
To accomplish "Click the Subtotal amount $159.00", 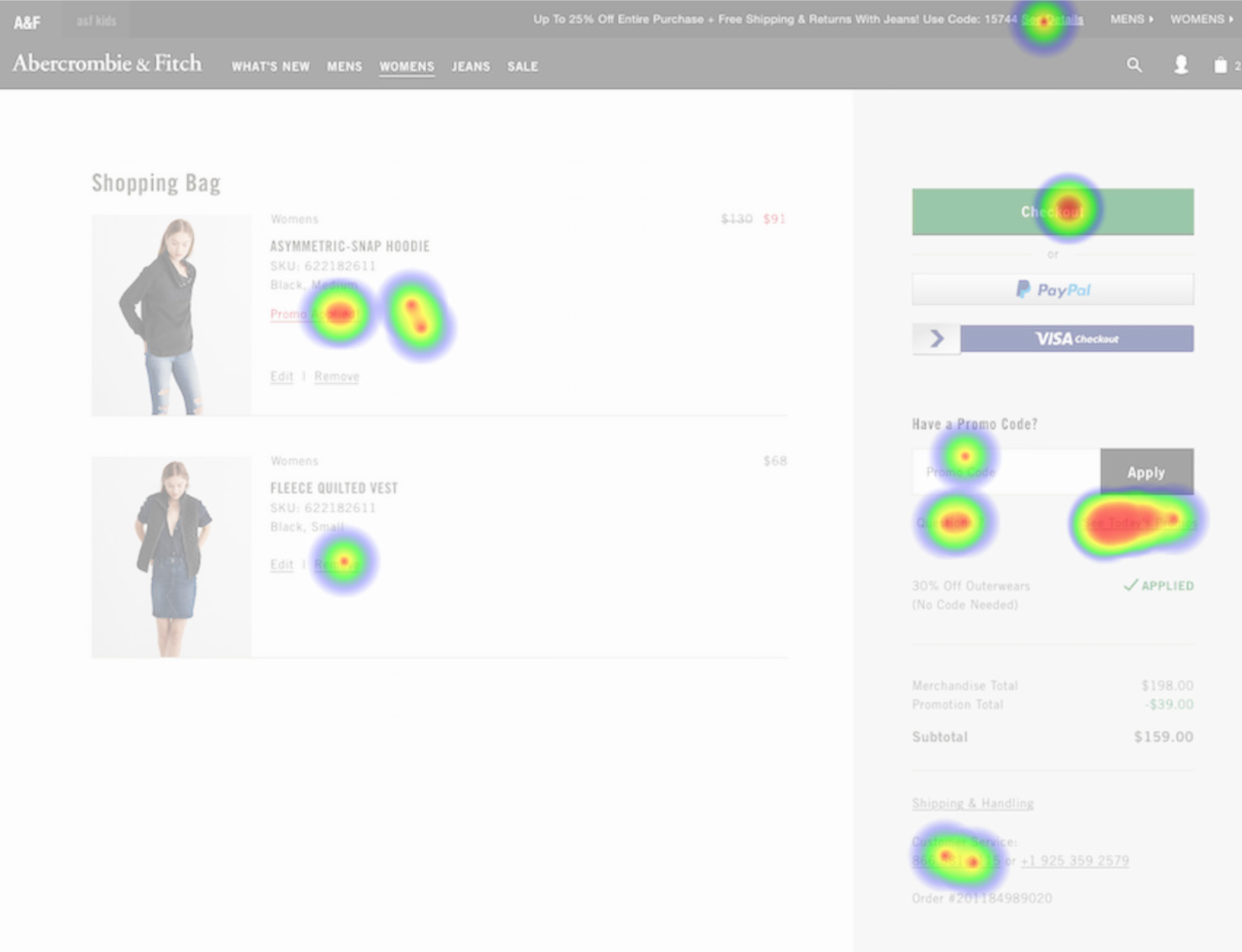I will point(1163,737).
